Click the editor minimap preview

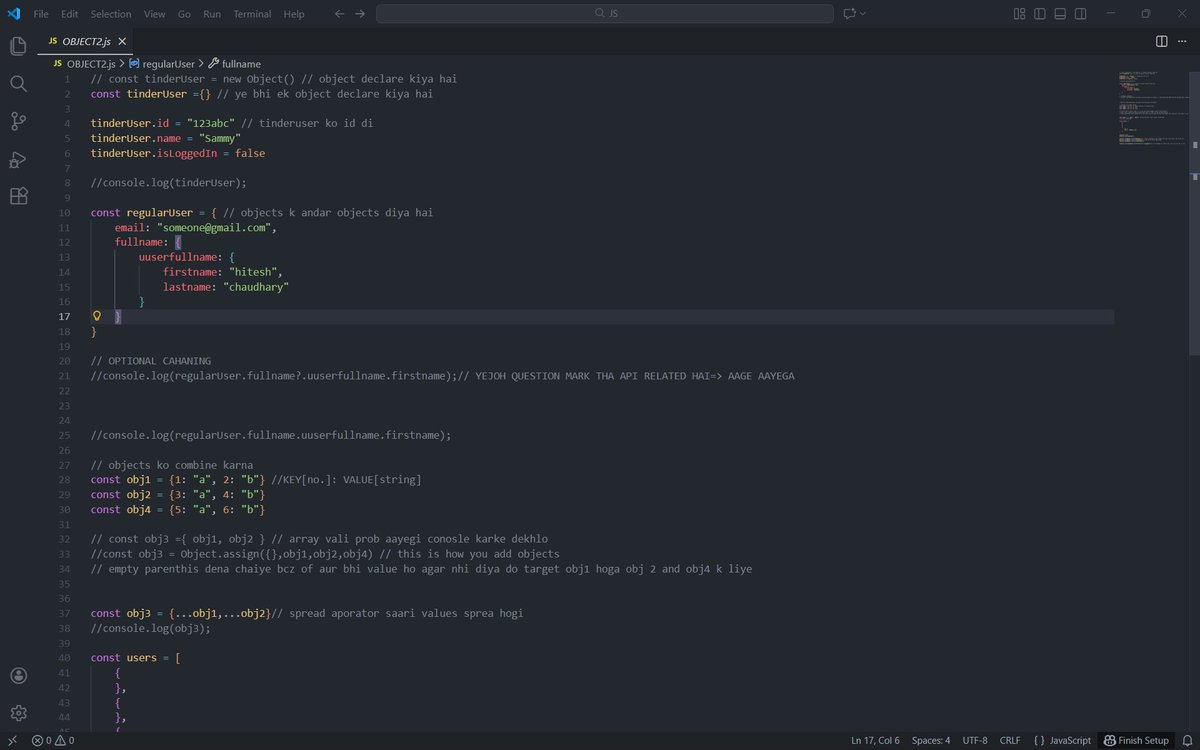pos(1151,108)
